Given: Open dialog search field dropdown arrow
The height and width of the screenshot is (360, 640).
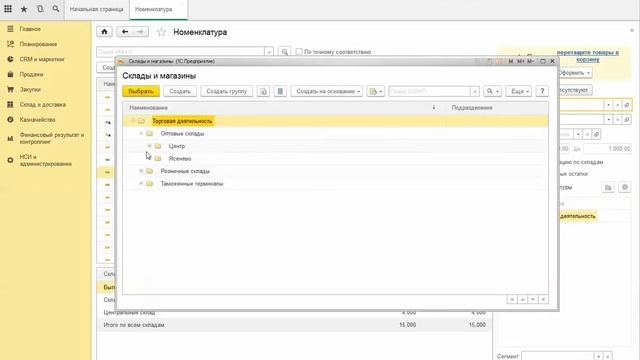Looking at the screenshot, I should click(474, 91).
